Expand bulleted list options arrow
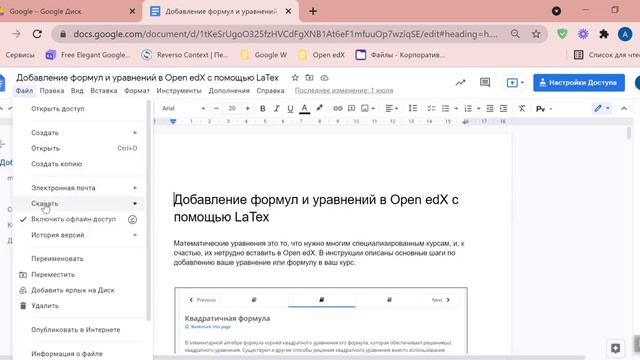 456,109
